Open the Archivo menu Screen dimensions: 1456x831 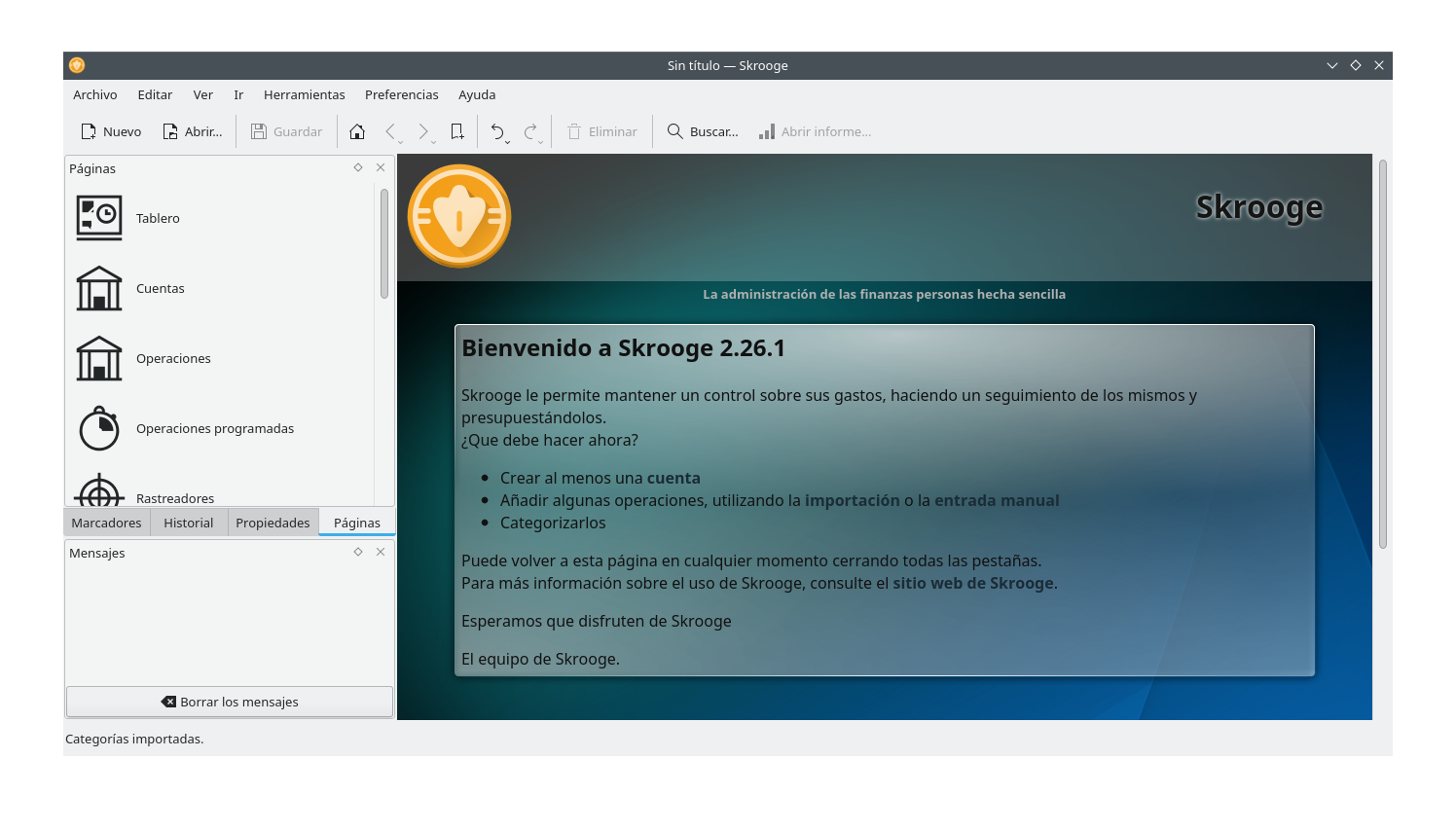click(x=95, y=94)
